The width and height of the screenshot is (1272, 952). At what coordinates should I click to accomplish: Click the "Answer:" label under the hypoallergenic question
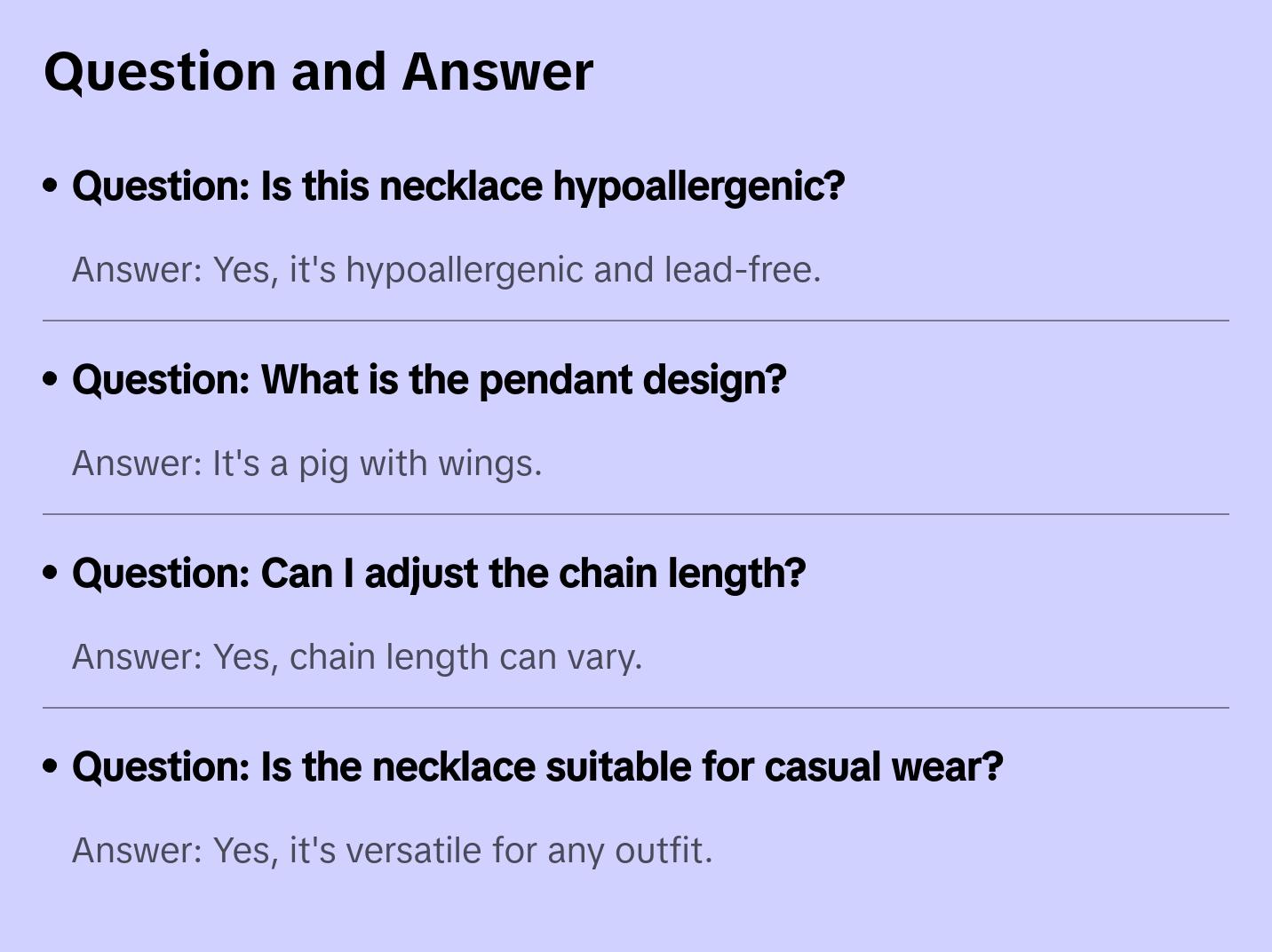(x=138, y=270)
